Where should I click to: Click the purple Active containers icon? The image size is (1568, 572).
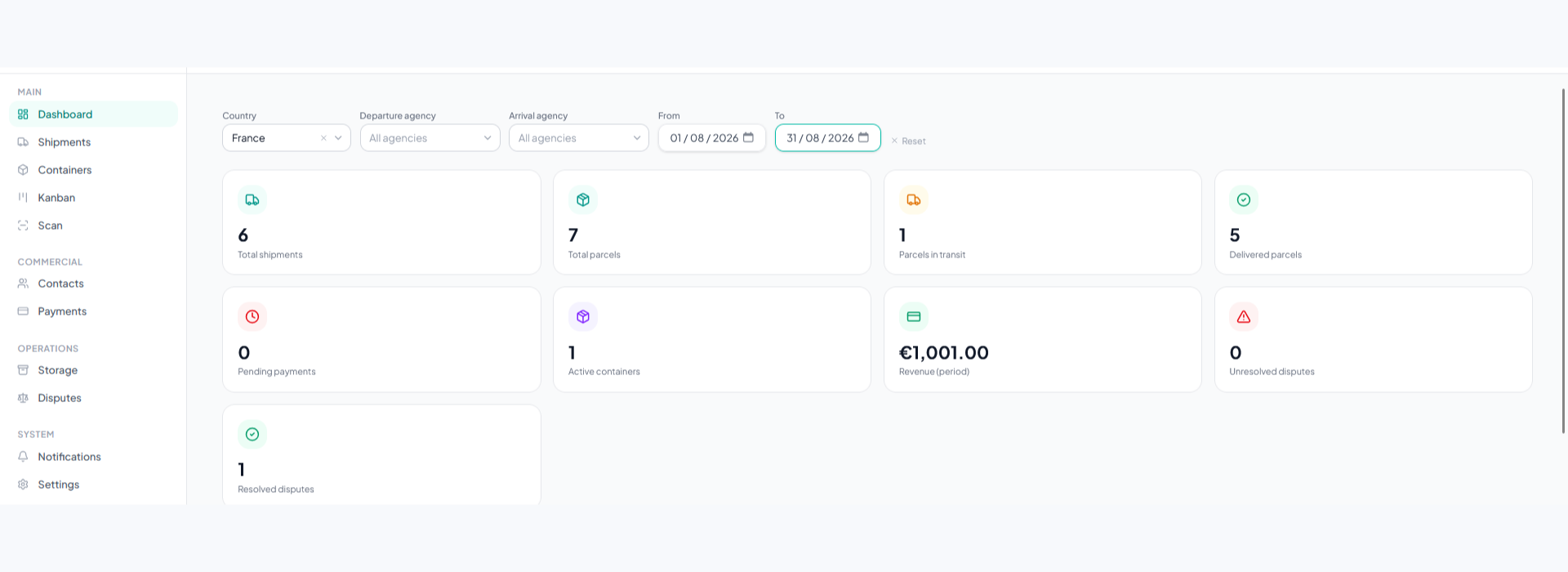pos(583,316)
